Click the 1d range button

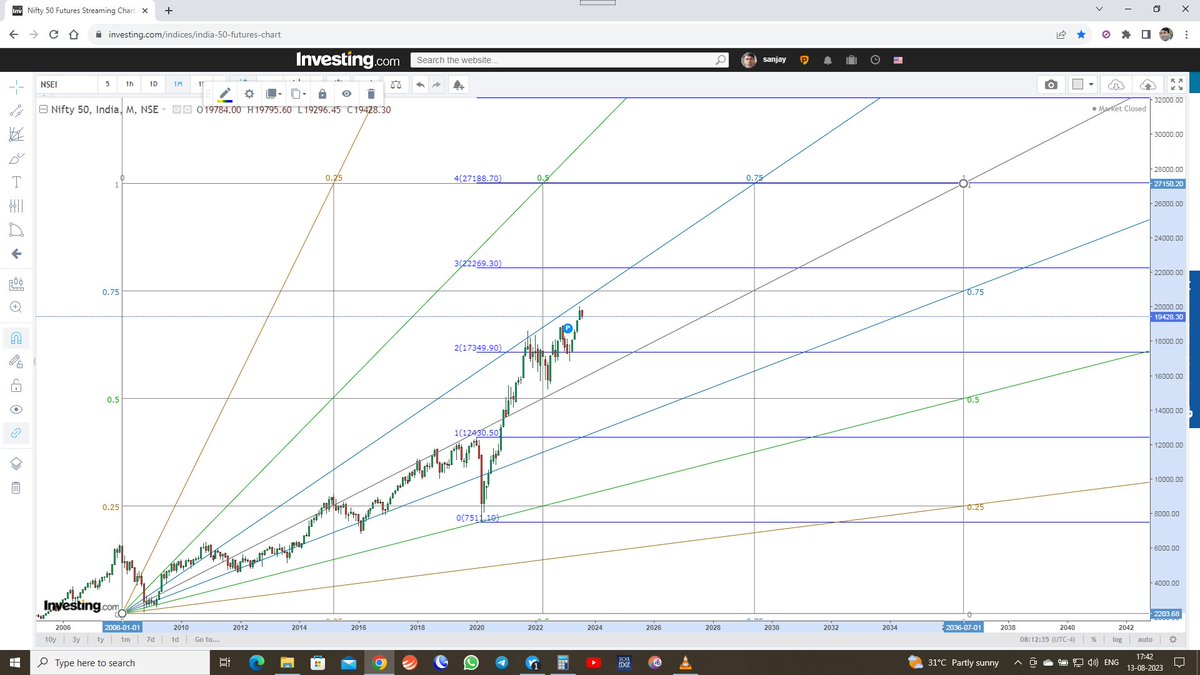click(175, 638)
